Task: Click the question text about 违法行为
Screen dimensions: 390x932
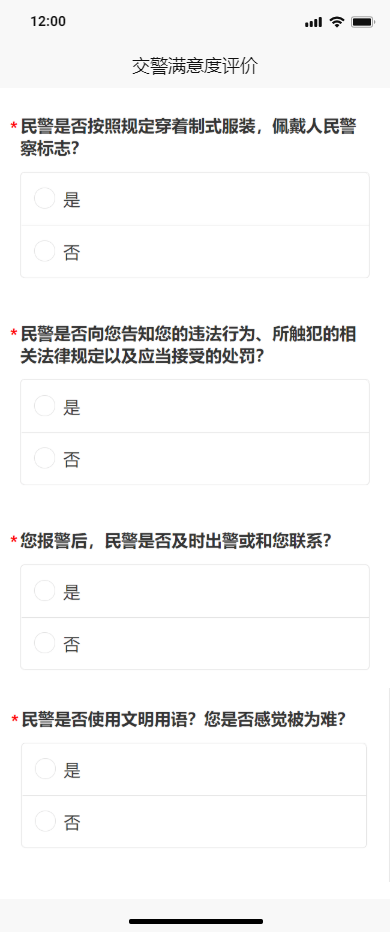Action: [188, 345]
